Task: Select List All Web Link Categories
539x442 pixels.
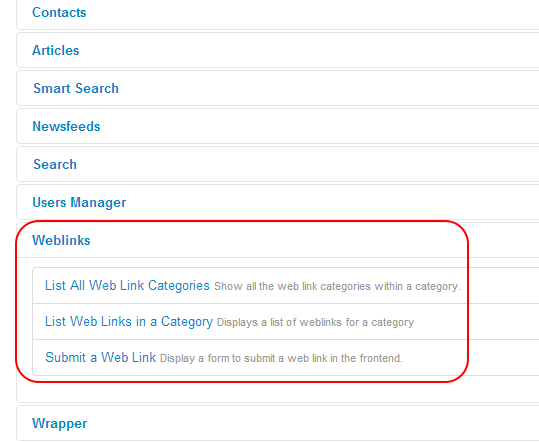Action: [127, 286]
